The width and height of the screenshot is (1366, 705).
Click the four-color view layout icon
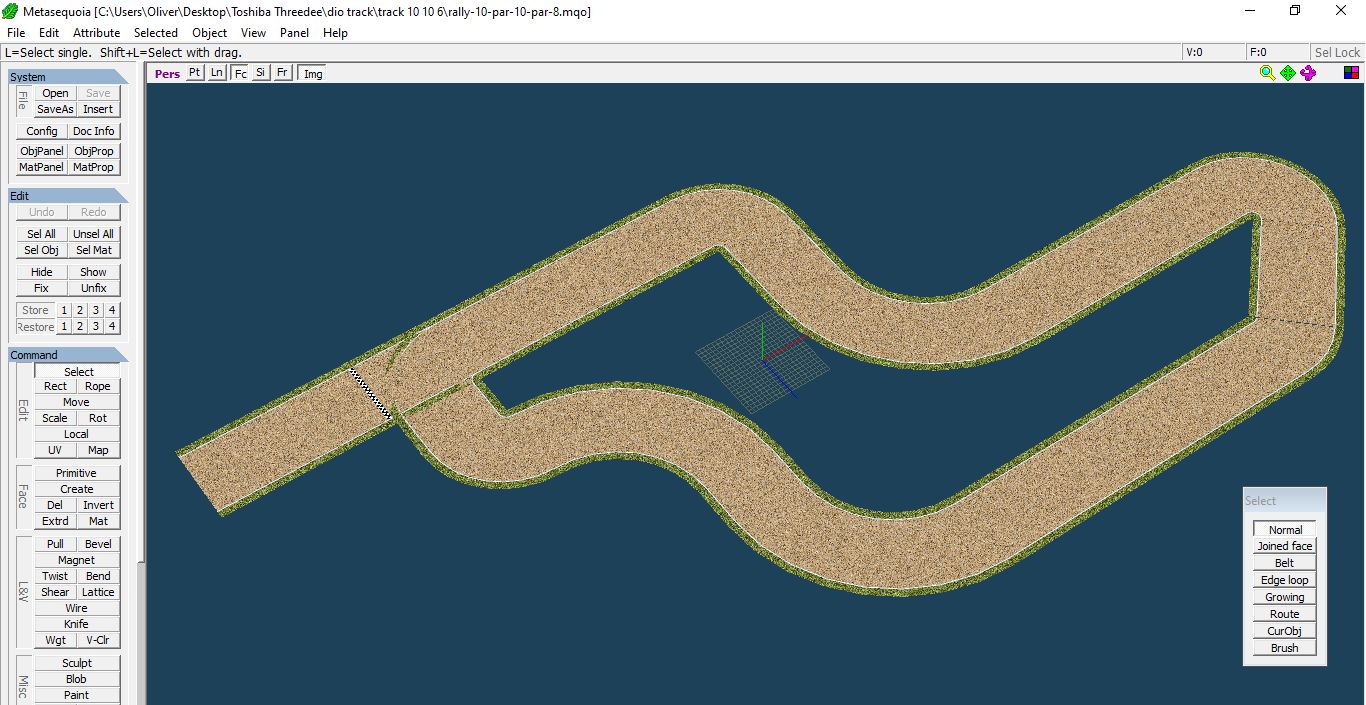coord(1351,73)
